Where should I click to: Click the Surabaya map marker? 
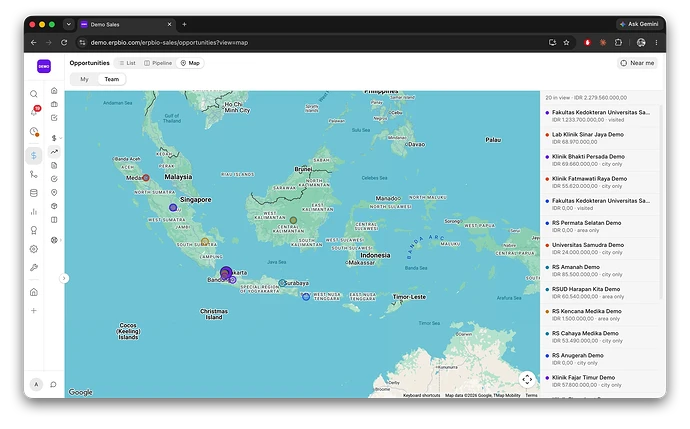point(282,283)
